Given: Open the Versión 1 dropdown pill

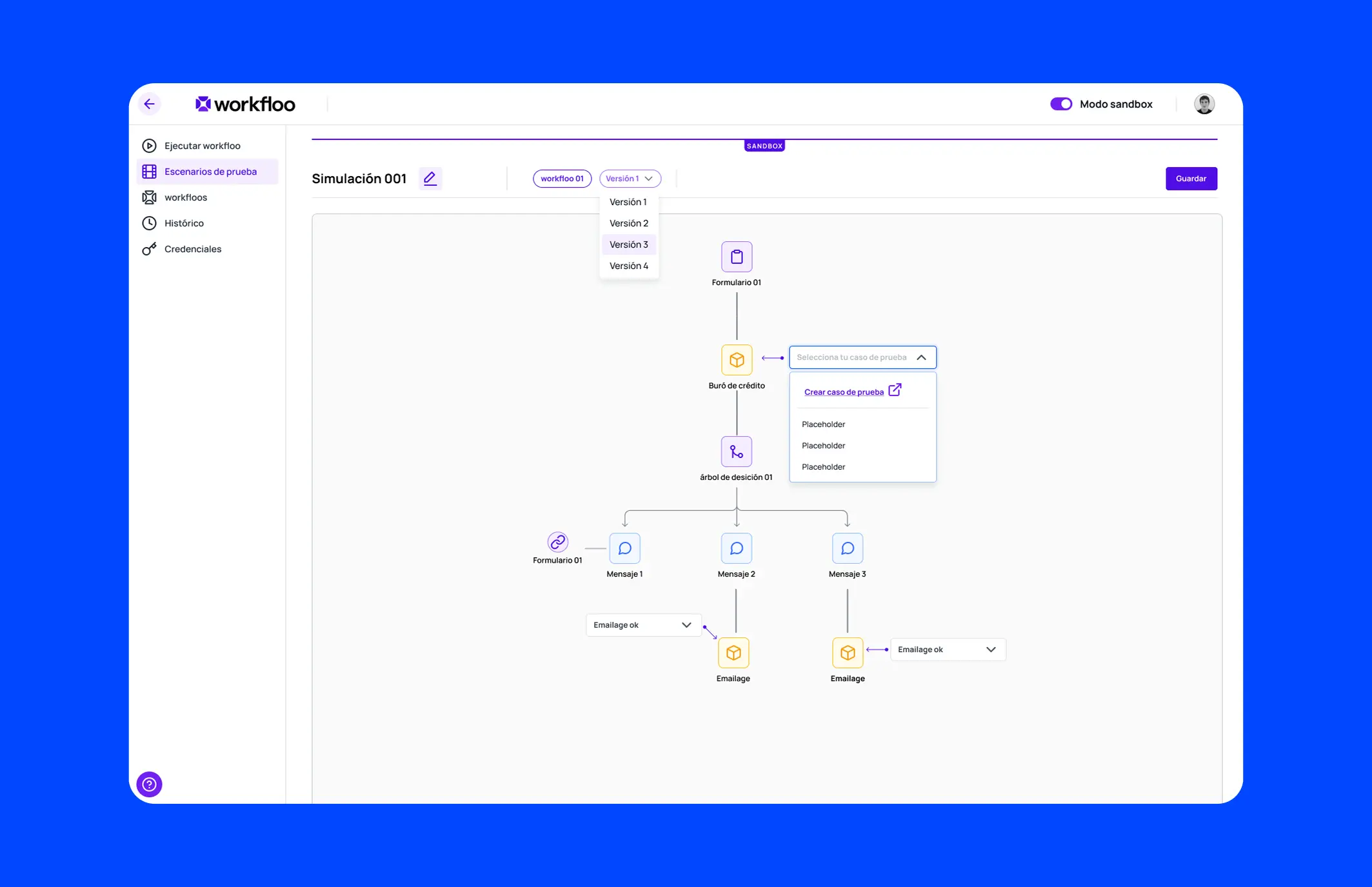Looking at the screenshot, I should point(630,179).
